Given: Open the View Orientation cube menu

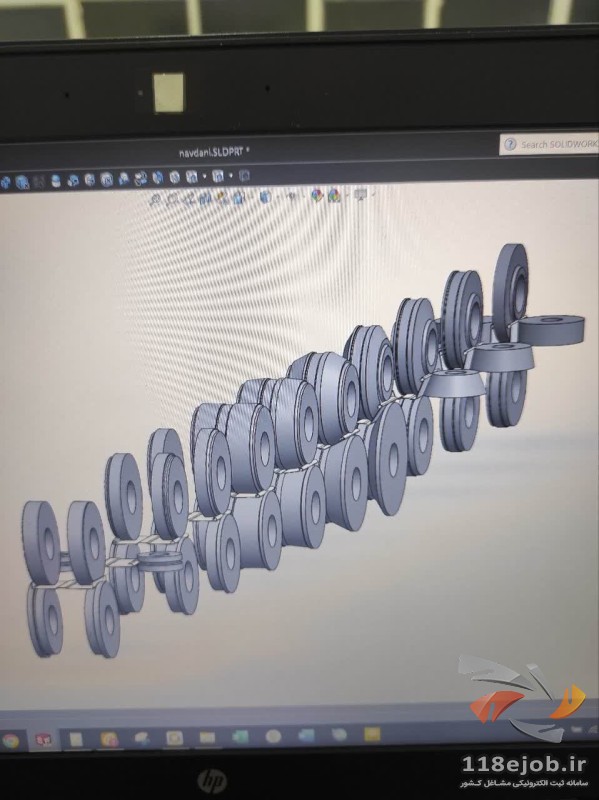Looking at the screenshot, I should pyautogui.click(x=239, y=197).
